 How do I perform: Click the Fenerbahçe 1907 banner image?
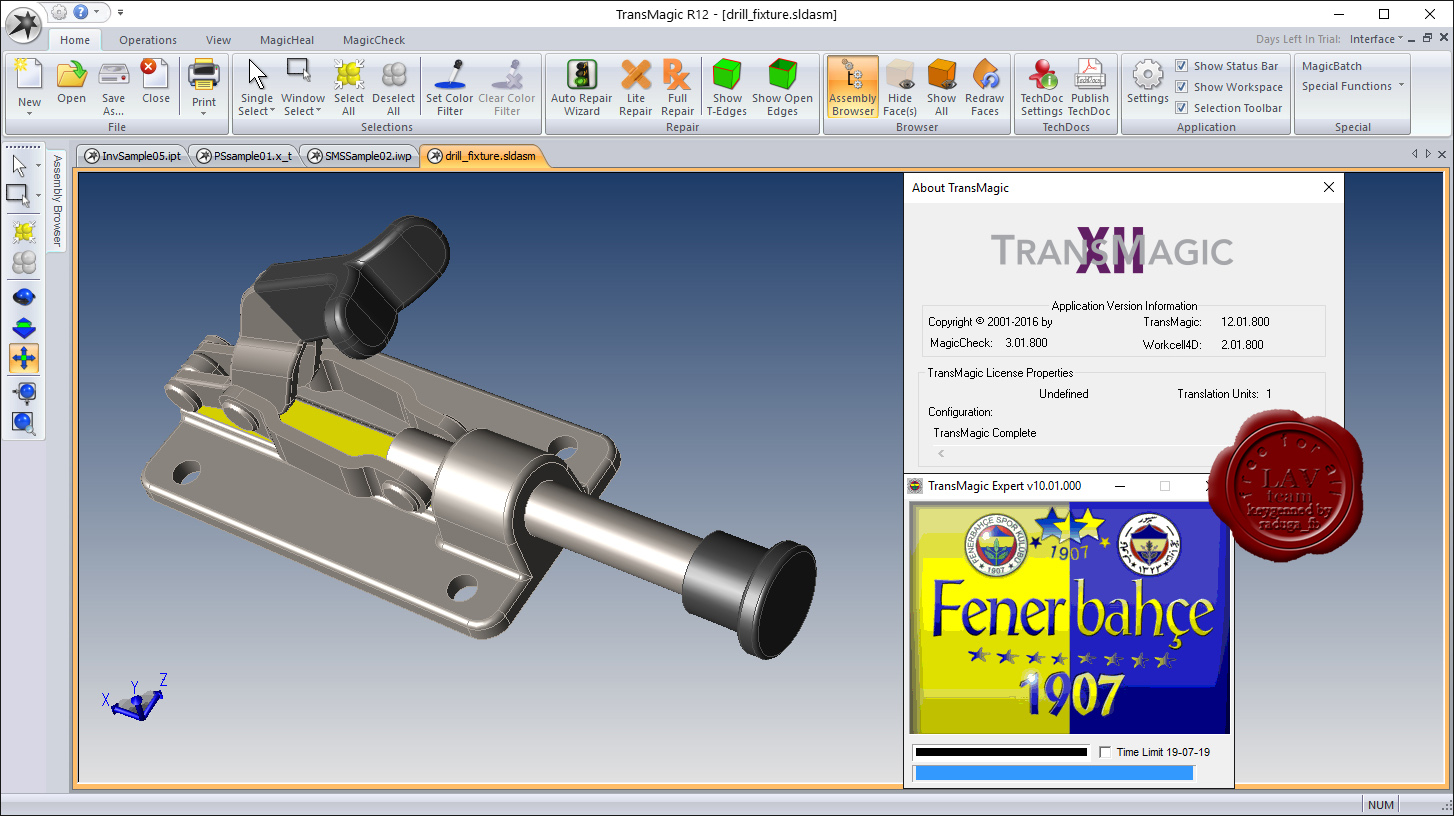point(1069,618)
